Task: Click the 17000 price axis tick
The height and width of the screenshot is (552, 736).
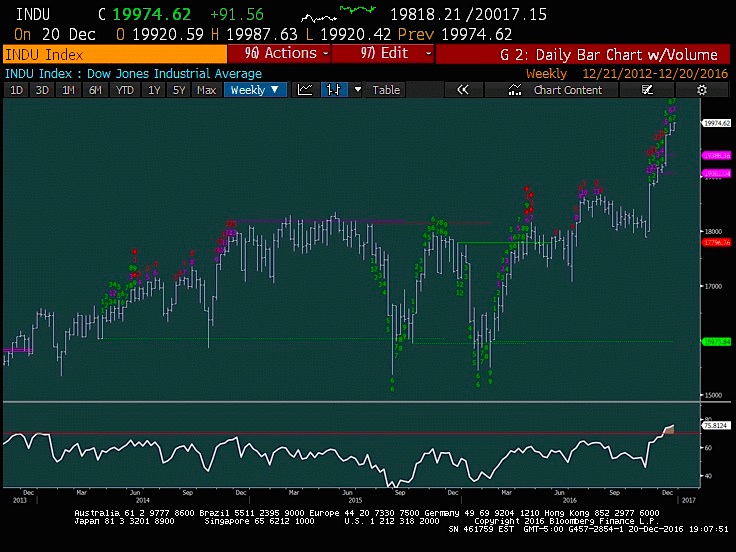Action: [x=712, y=286]
